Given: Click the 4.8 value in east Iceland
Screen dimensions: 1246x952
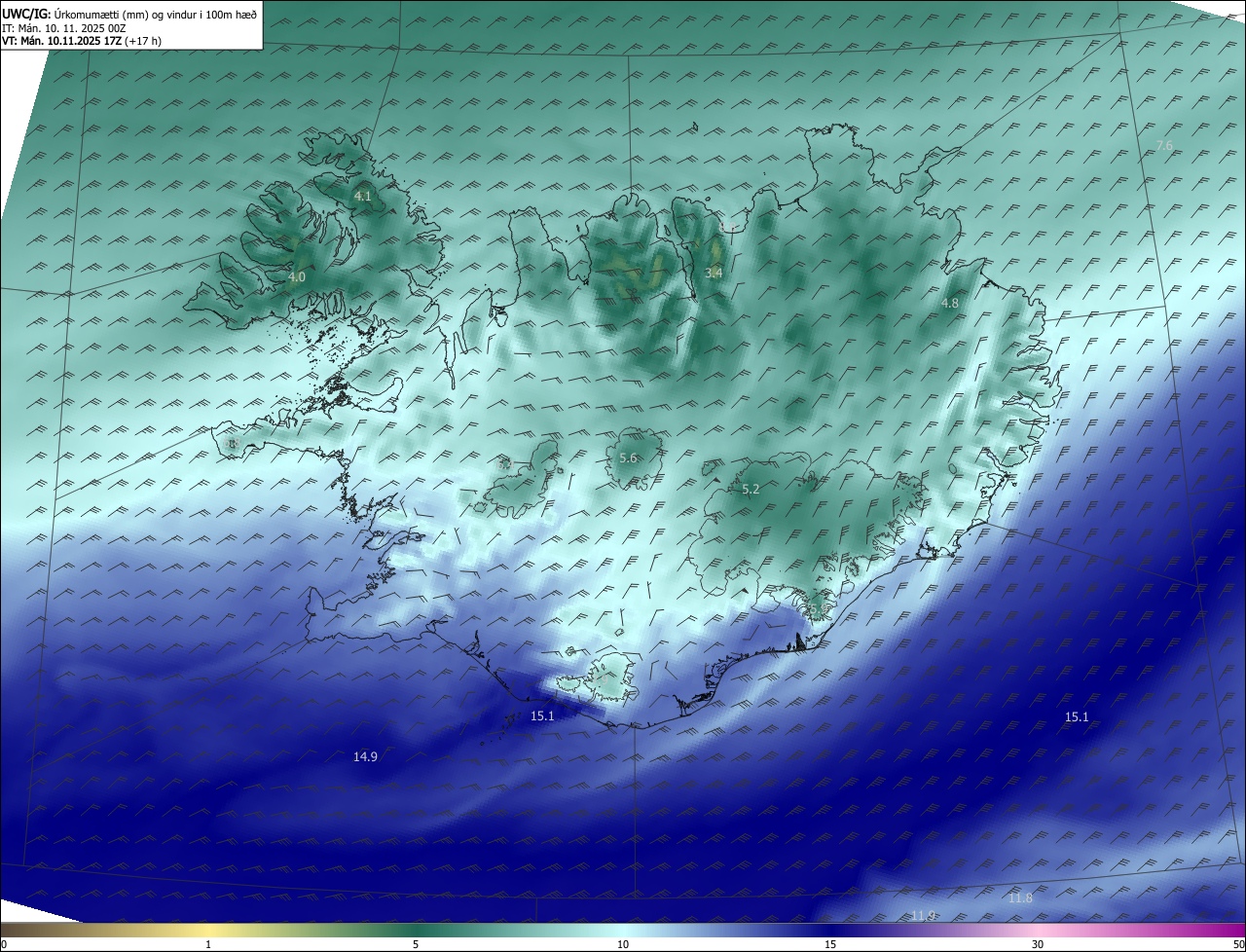Looking at the screenshot, I should pos(950,303).
